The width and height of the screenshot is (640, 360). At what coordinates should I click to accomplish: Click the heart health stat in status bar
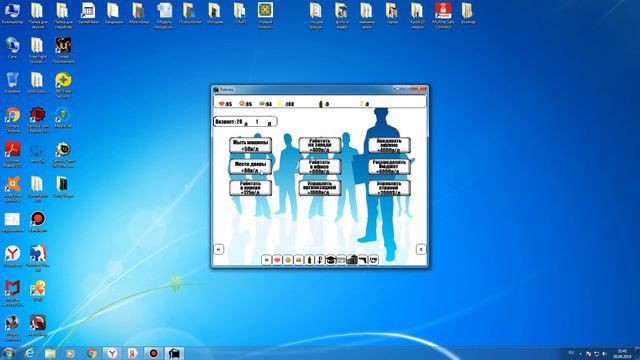[225, 104]
